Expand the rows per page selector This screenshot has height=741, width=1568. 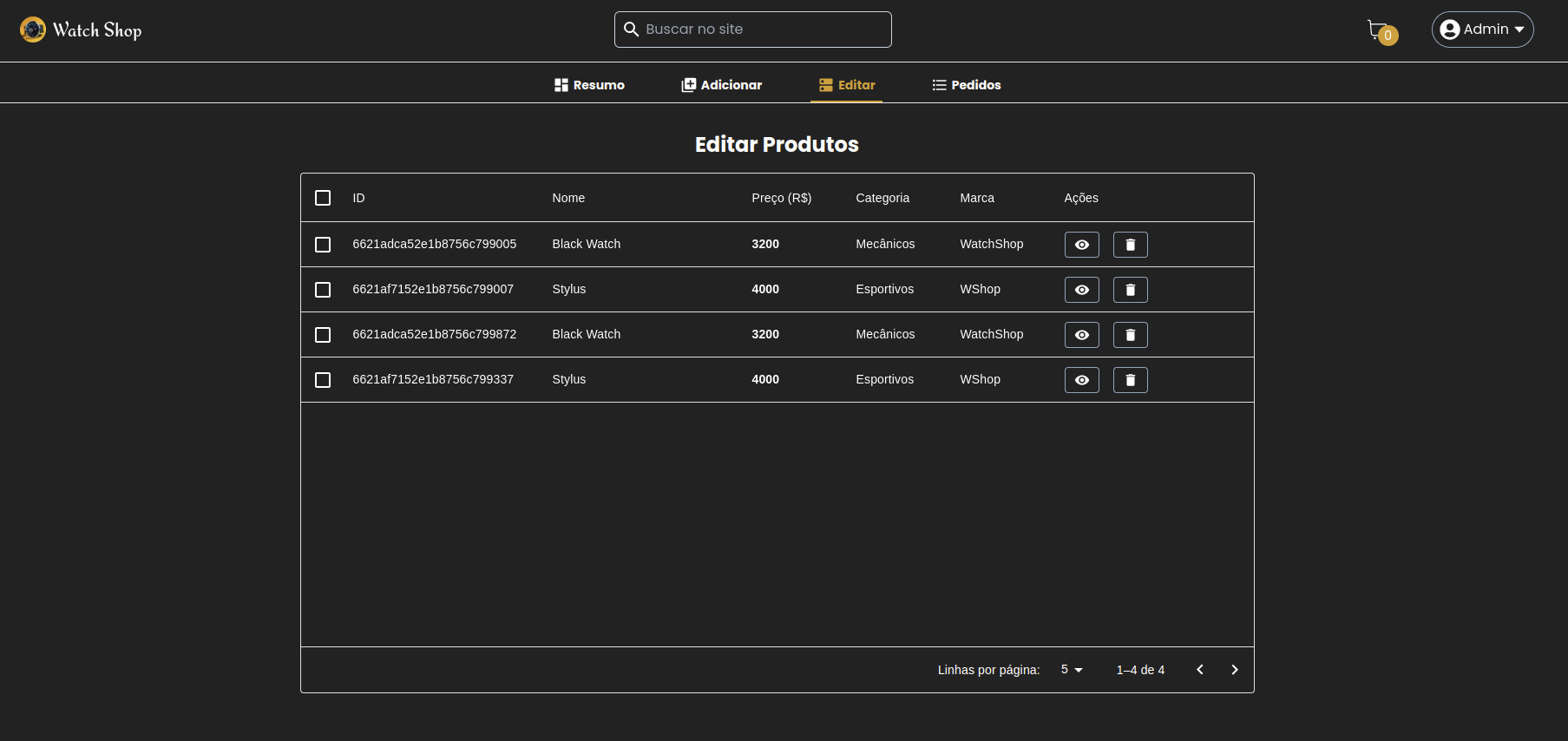click(1072, 670)
